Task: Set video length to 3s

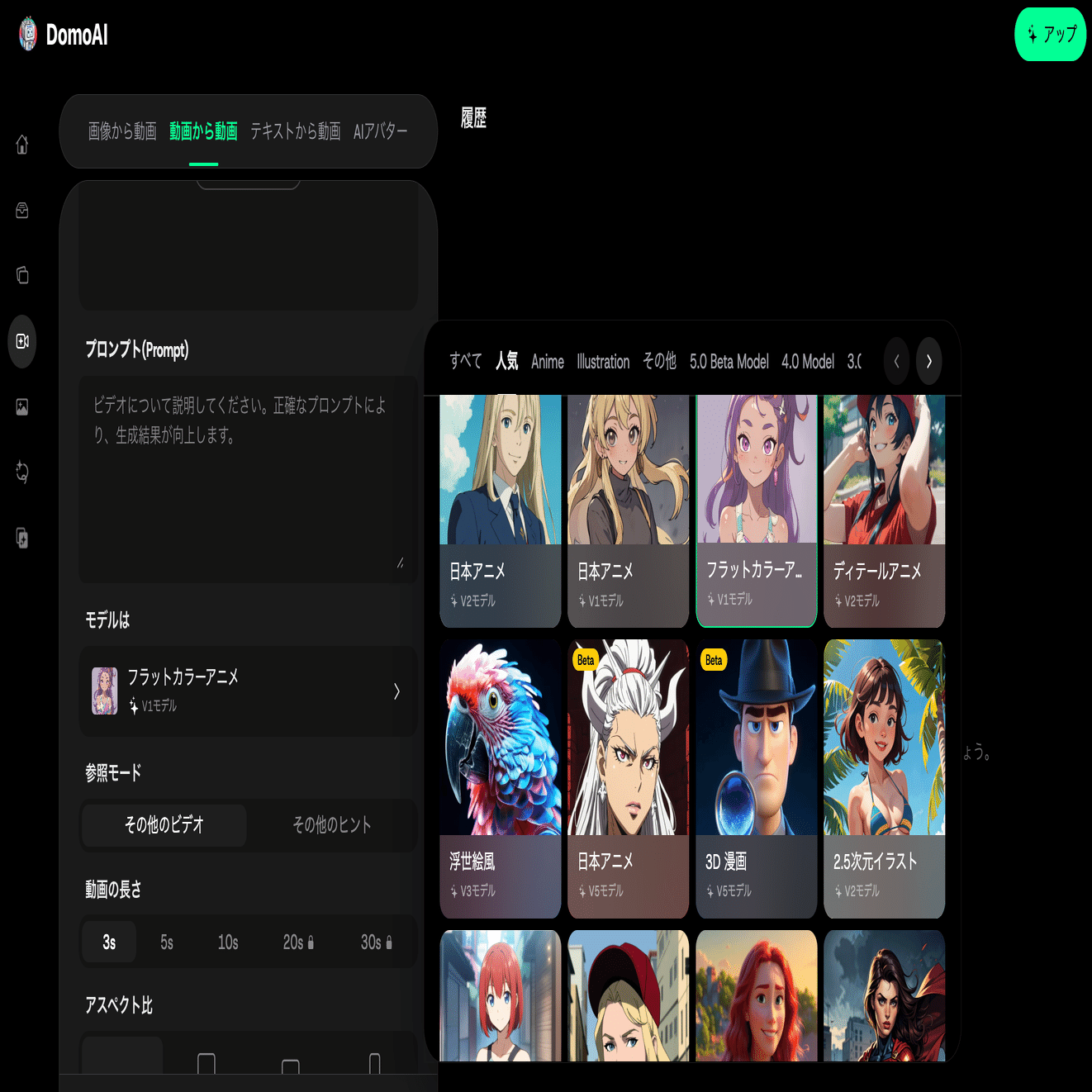Action: [x=109, y=942]
